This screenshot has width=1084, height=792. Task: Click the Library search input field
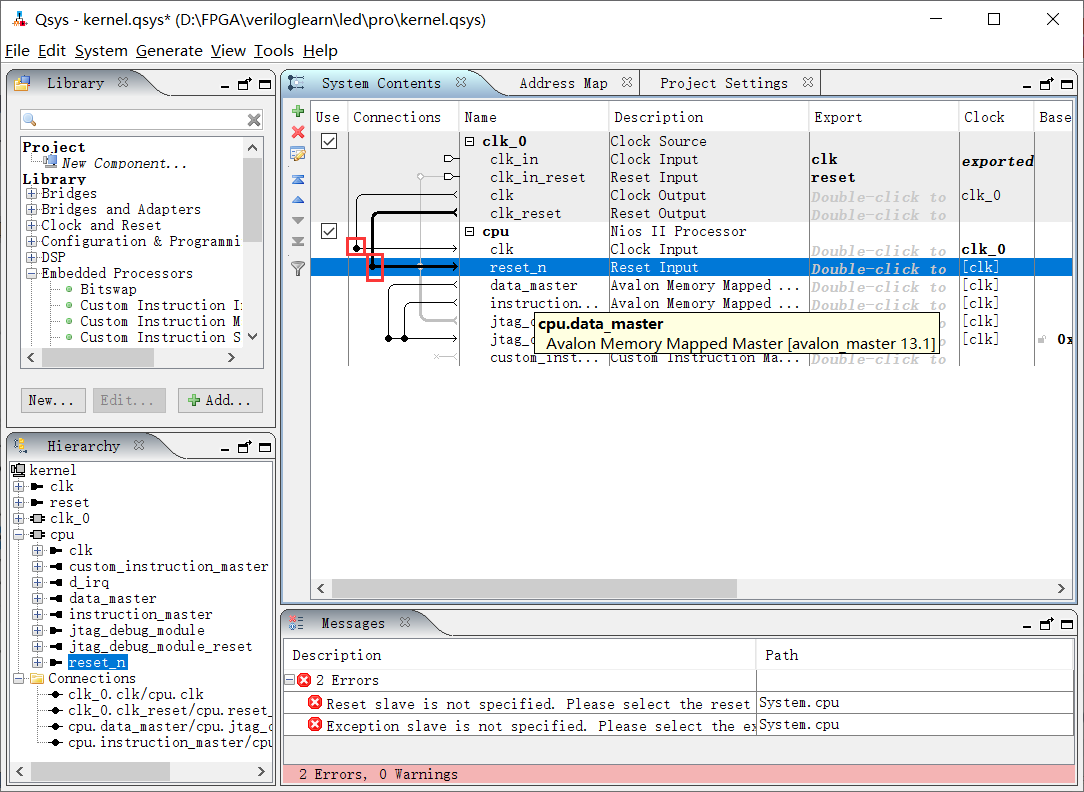tap(141, 120)
